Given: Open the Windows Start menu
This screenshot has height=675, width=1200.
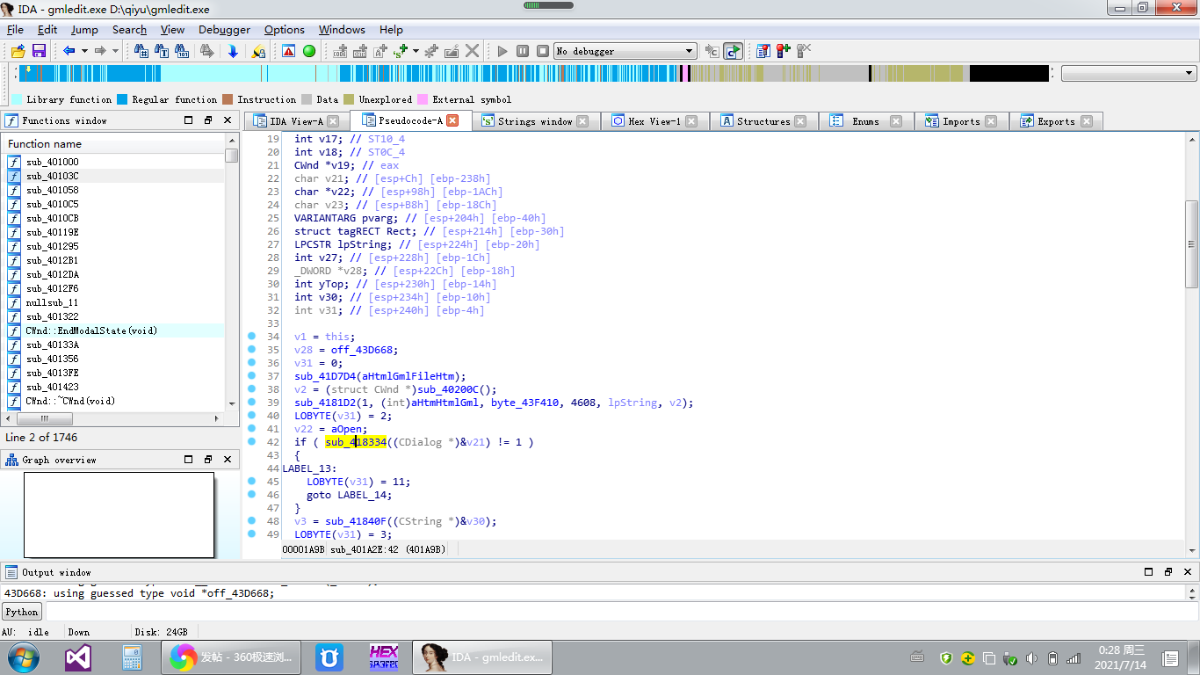Looking at the screenshot, I should pos(23,657).
